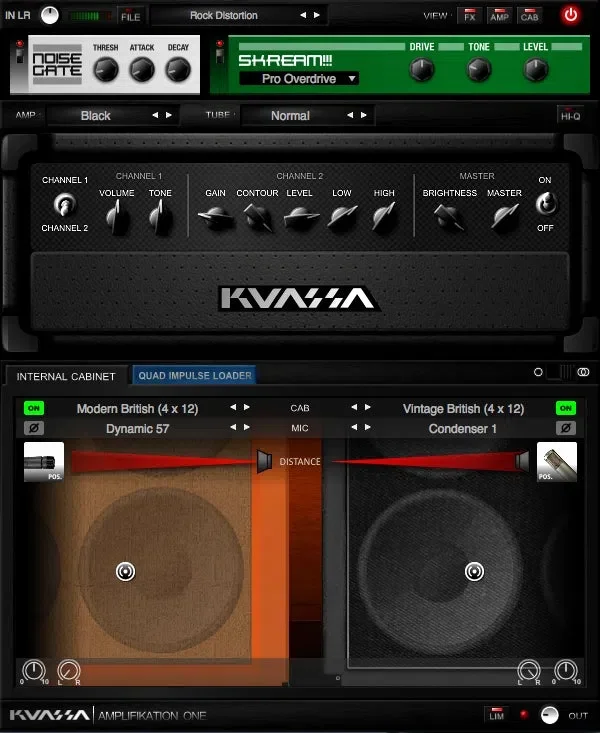This screenshot has height=733, width=600.
Task: Click the Black amp model name
Action: point(95,115)
